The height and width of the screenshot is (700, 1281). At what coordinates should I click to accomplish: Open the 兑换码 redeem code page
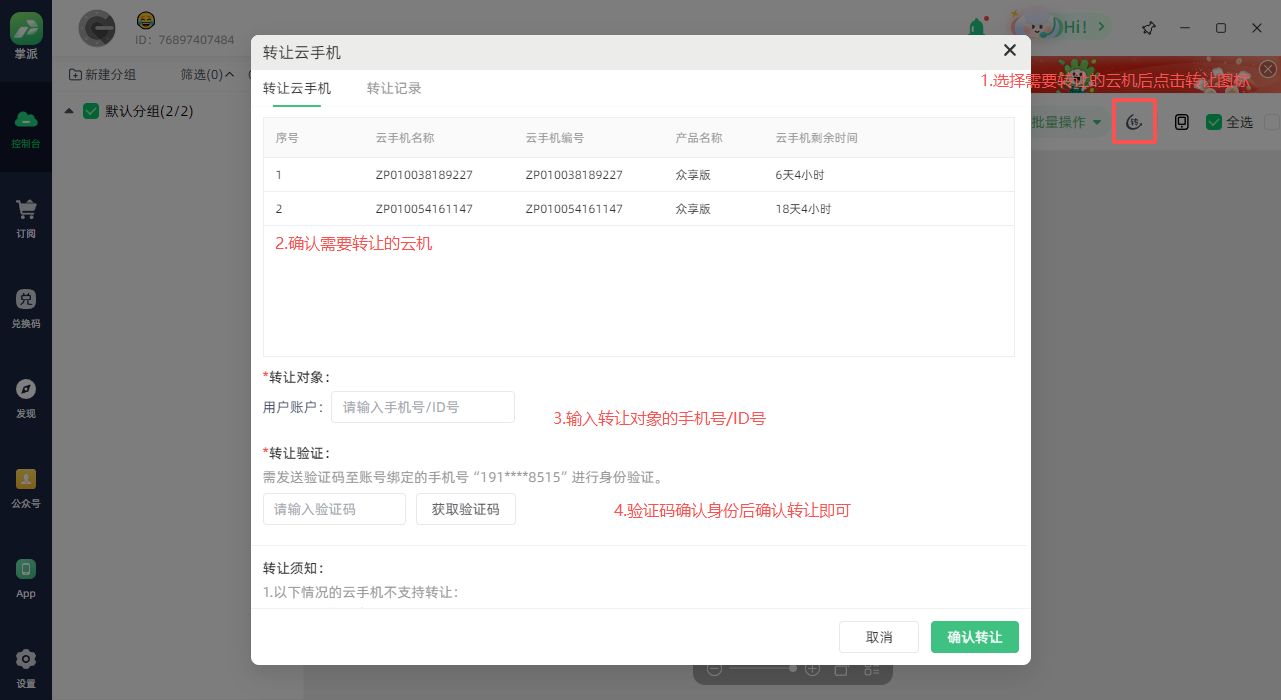click(26, 308)
